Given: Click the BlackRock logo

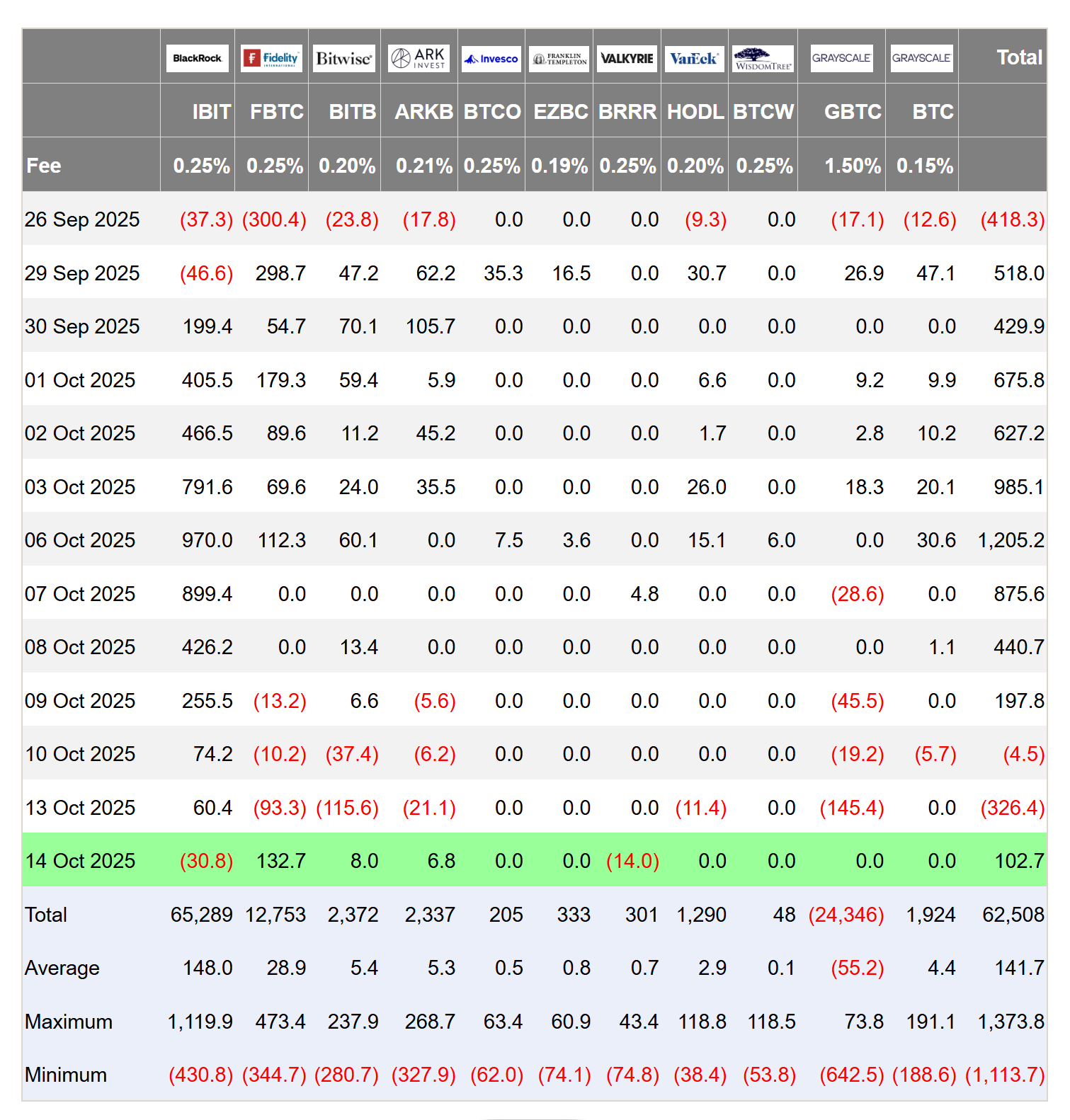Looking at the screenshot, I should point(198,58).
